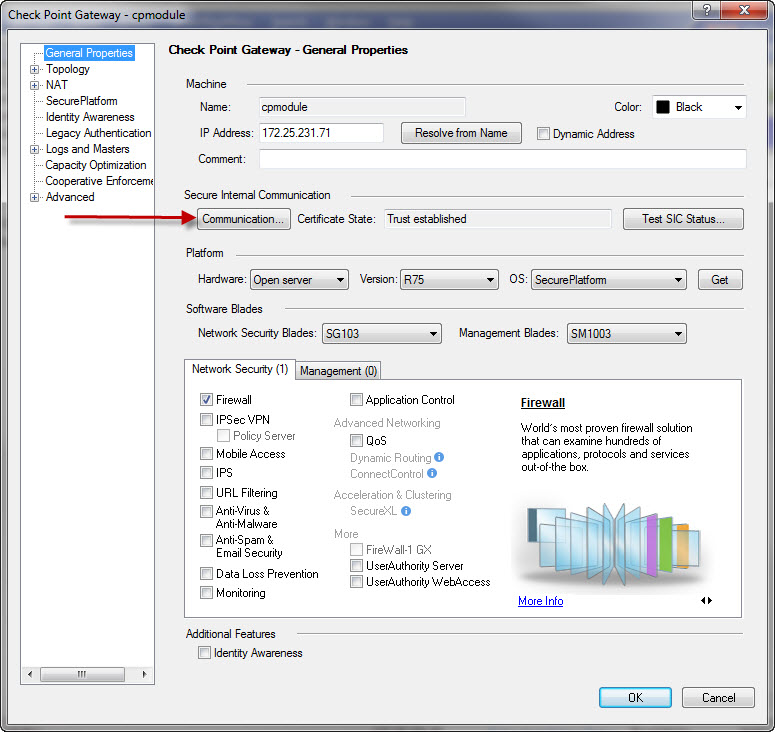This screenshot has height=732, width=775.
Task: Click into the Comment field
Action: [502, 159]
